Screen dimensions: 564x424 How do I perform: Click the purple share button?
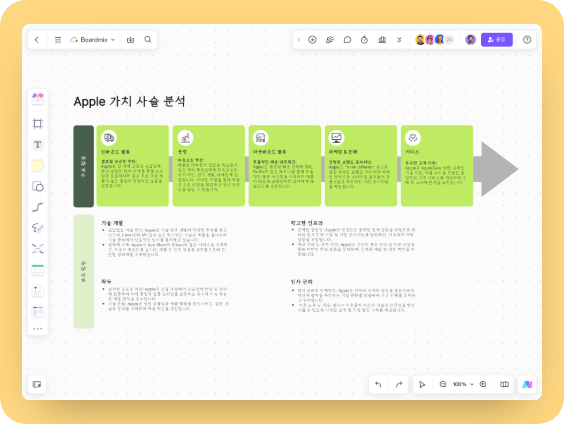coord(497,40)
